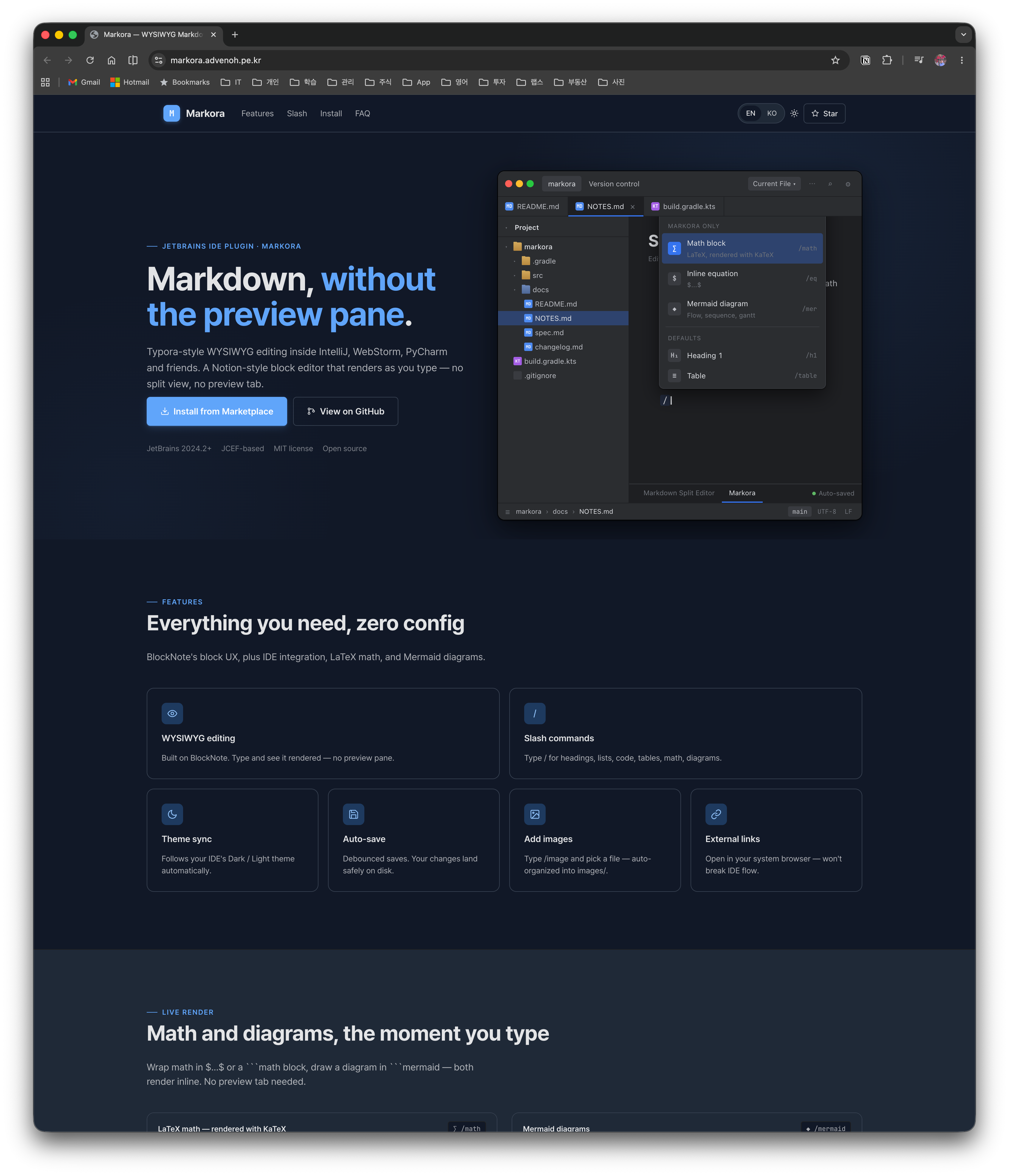1009x1176 pixels.
Task: Open the Slash nav link
Action: (297, 114)
